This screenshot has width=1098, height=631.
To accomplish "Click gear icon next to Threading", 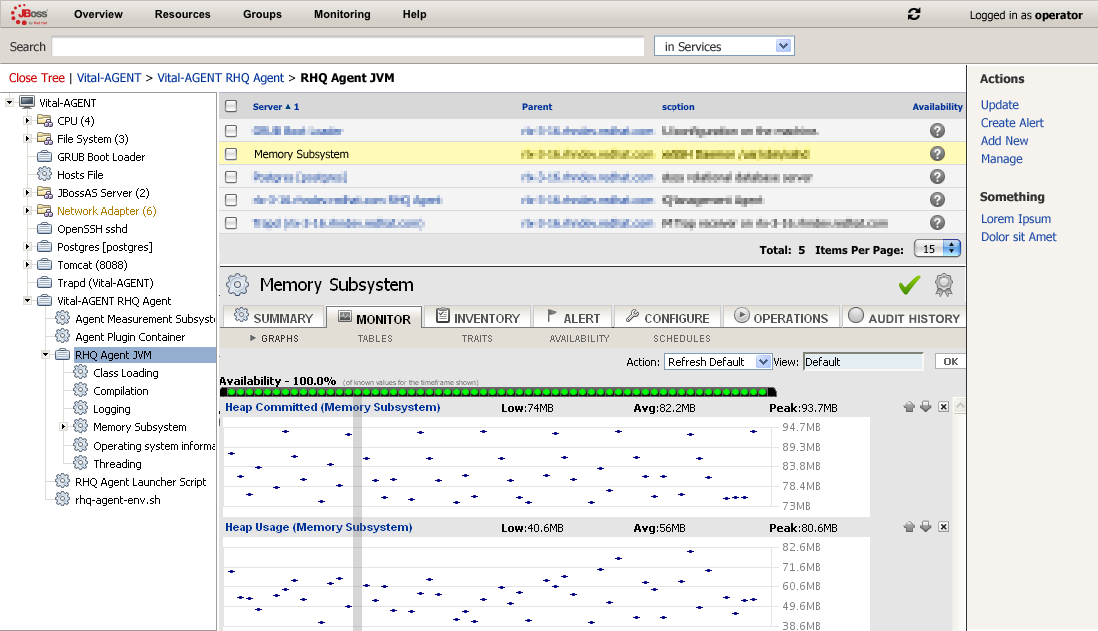I will click(81, 463).
